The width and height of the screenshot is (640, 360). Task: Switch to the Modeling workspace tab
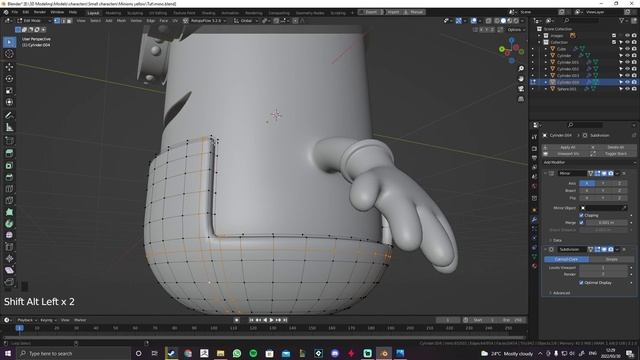point(113,13)
